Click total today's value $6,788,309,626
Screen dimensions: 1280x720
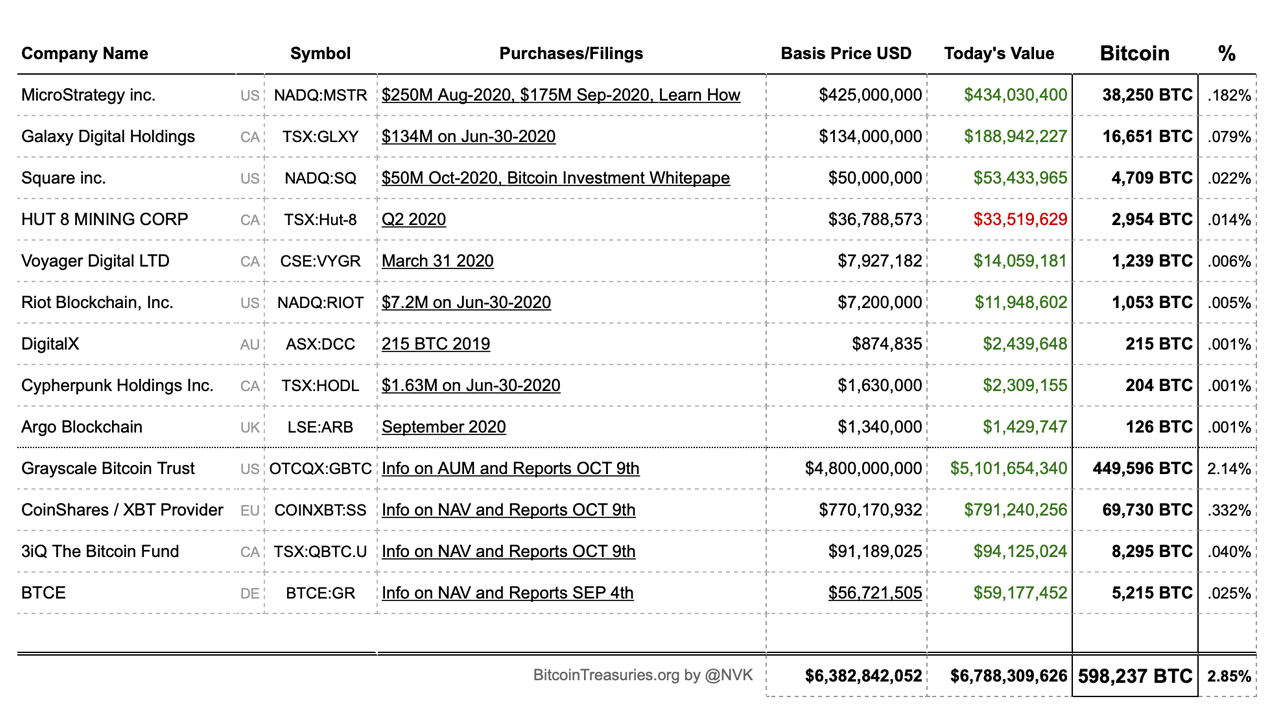(x=1009, y=676)
